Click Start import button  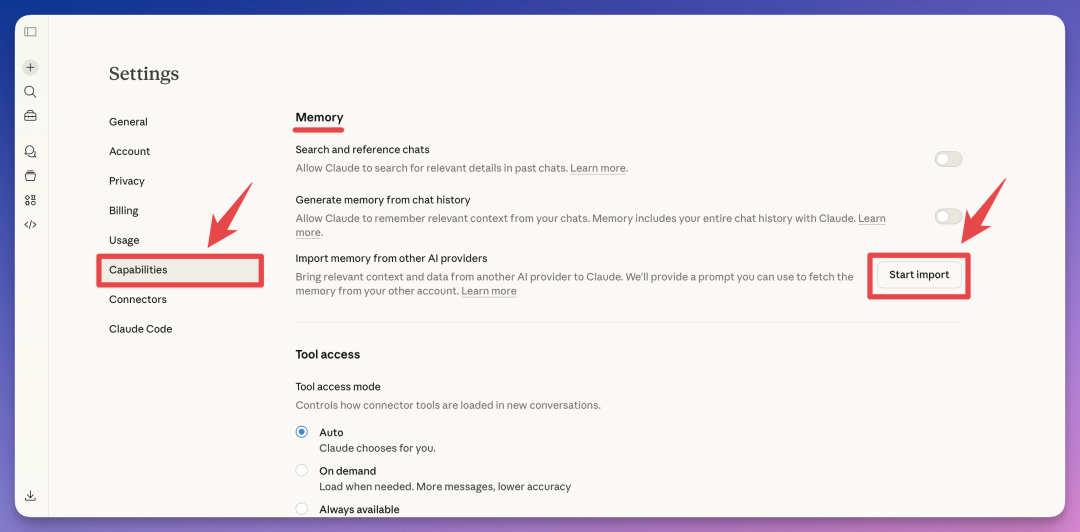(x=919, y=275)
